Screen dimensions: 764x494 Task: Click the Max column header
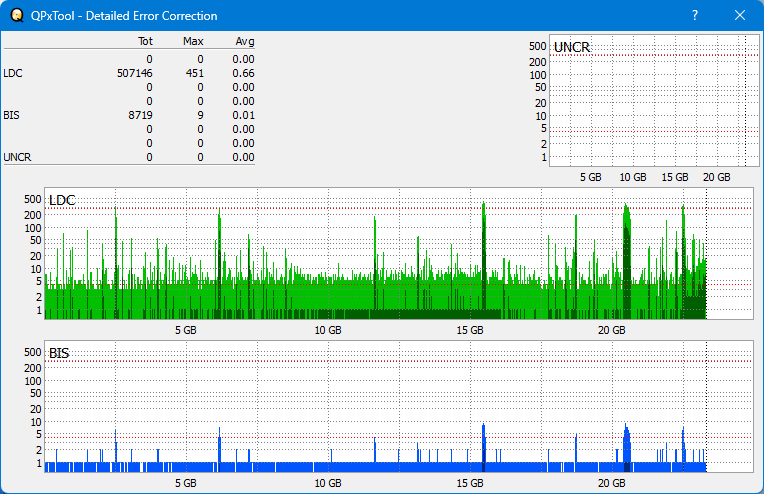(x=193, y=41)
